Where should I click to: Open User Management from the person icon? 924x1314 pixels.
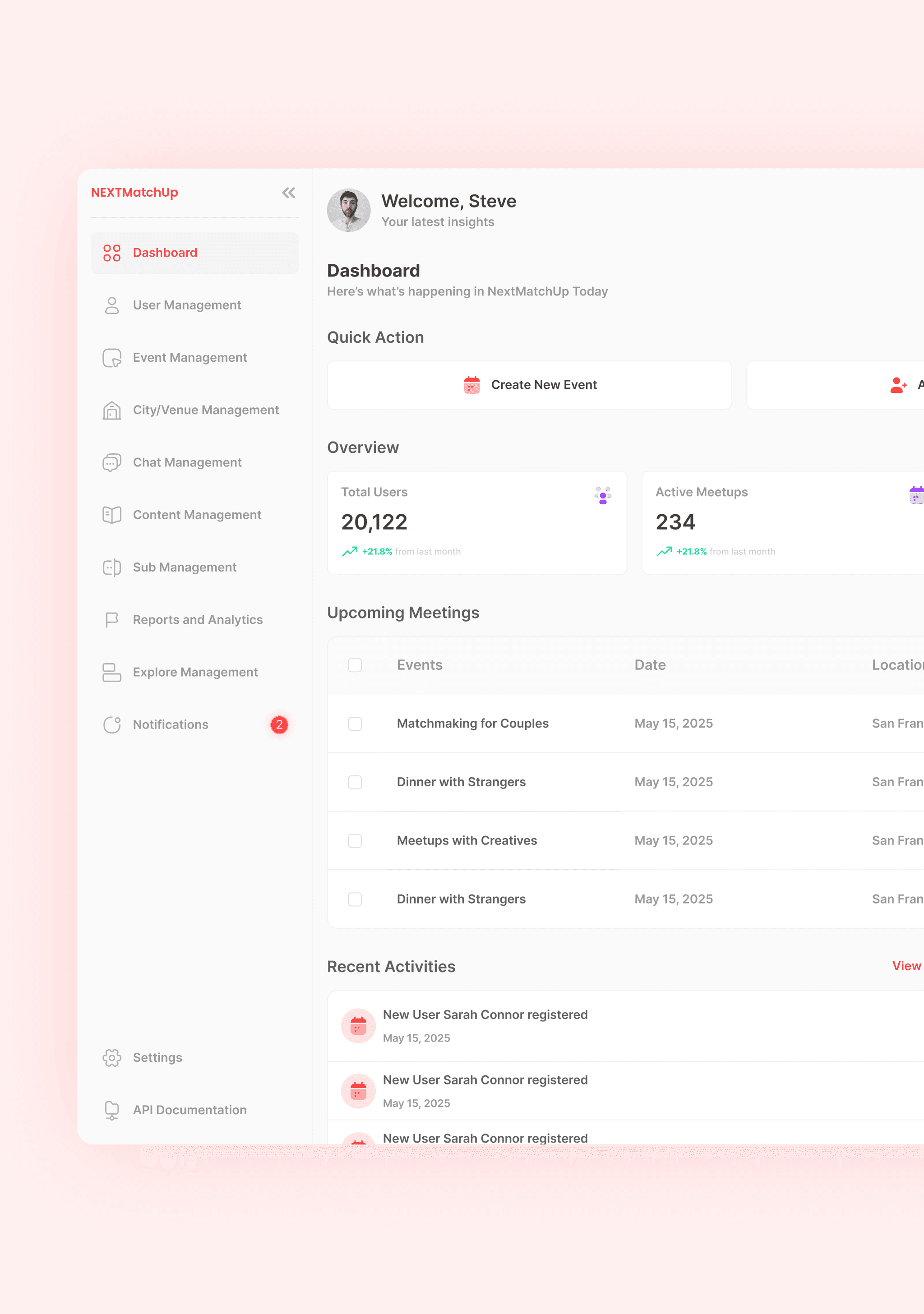[x=111, y=306]
